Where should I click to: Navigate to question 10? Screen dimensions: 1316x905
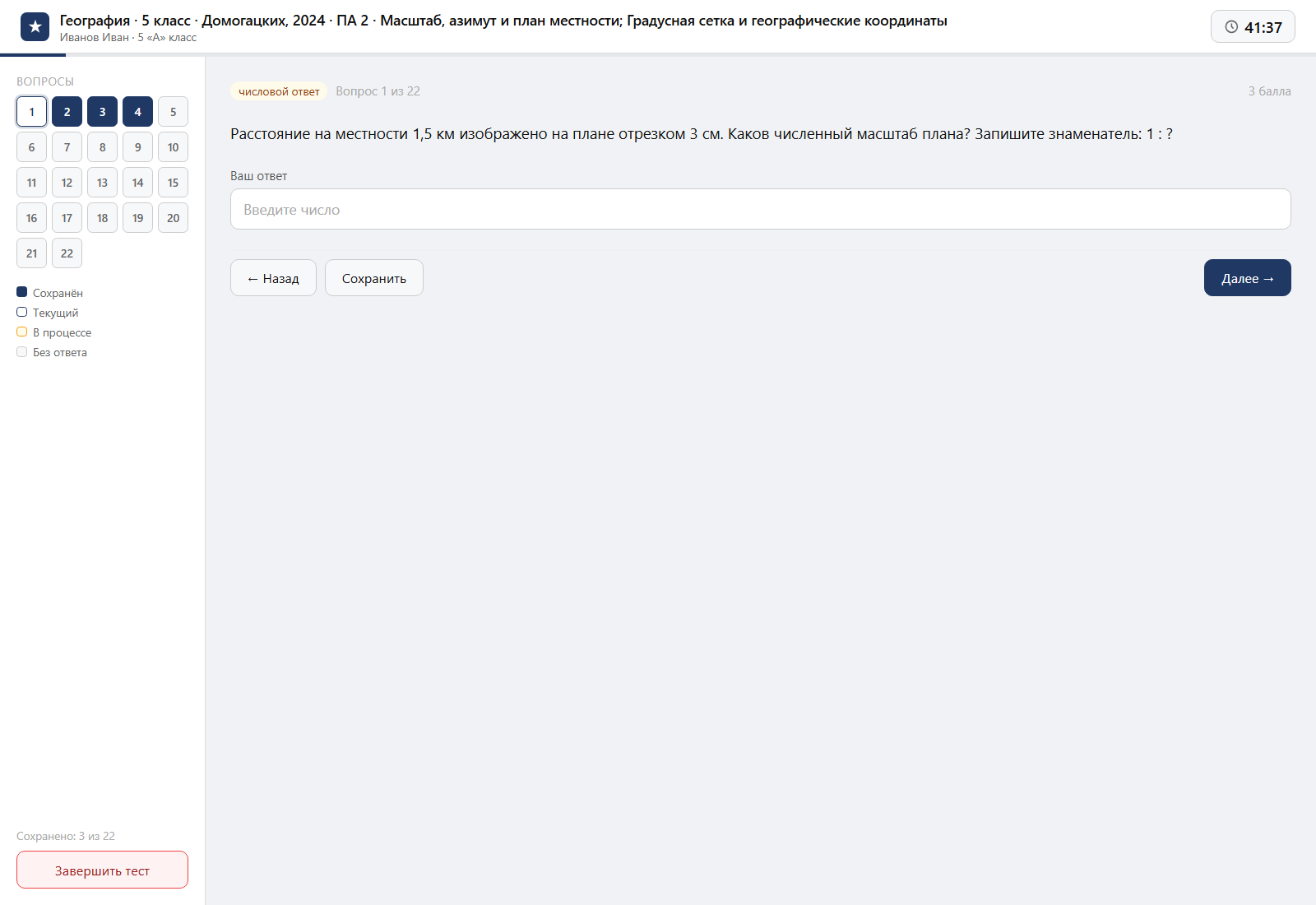tap(173, 147)
